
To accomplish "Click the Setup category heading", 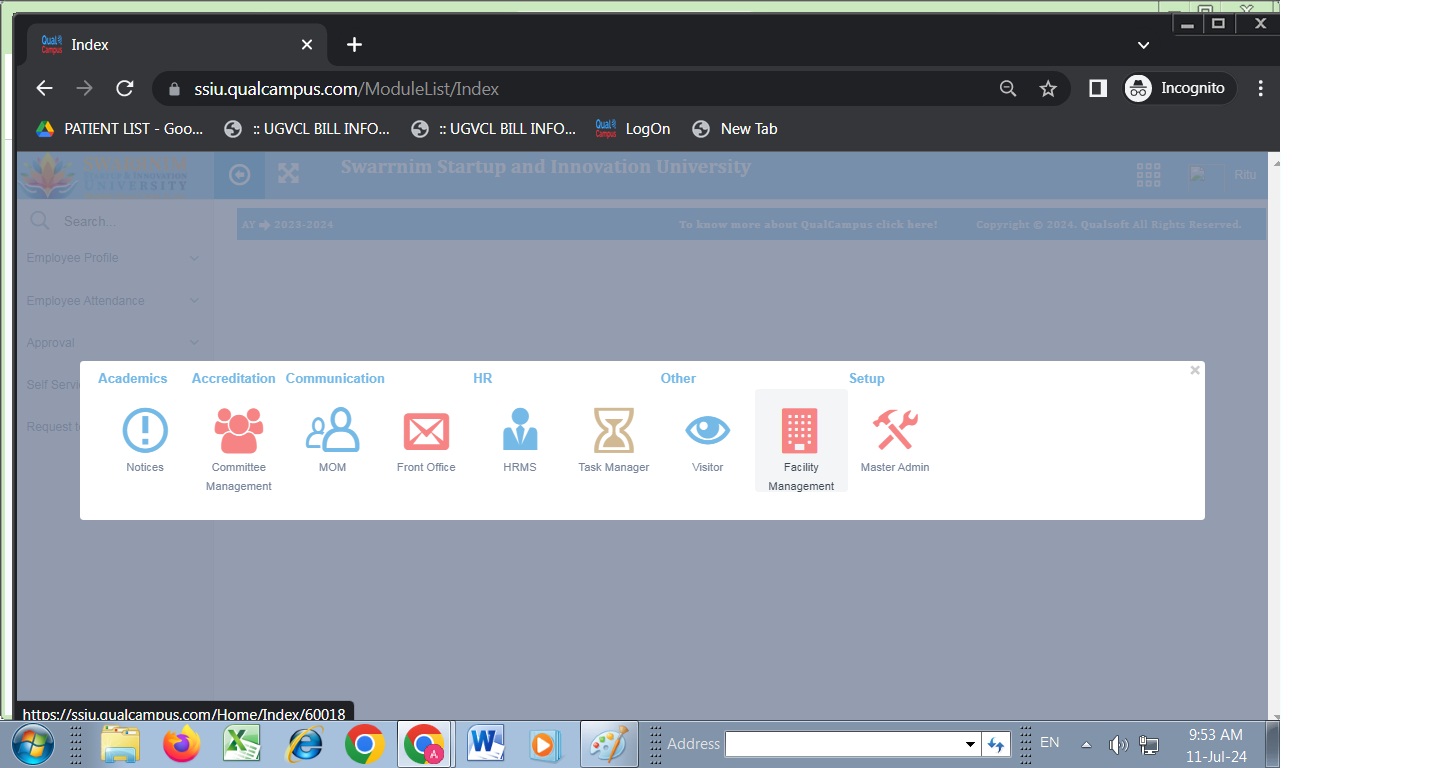I will click(867, 378).
